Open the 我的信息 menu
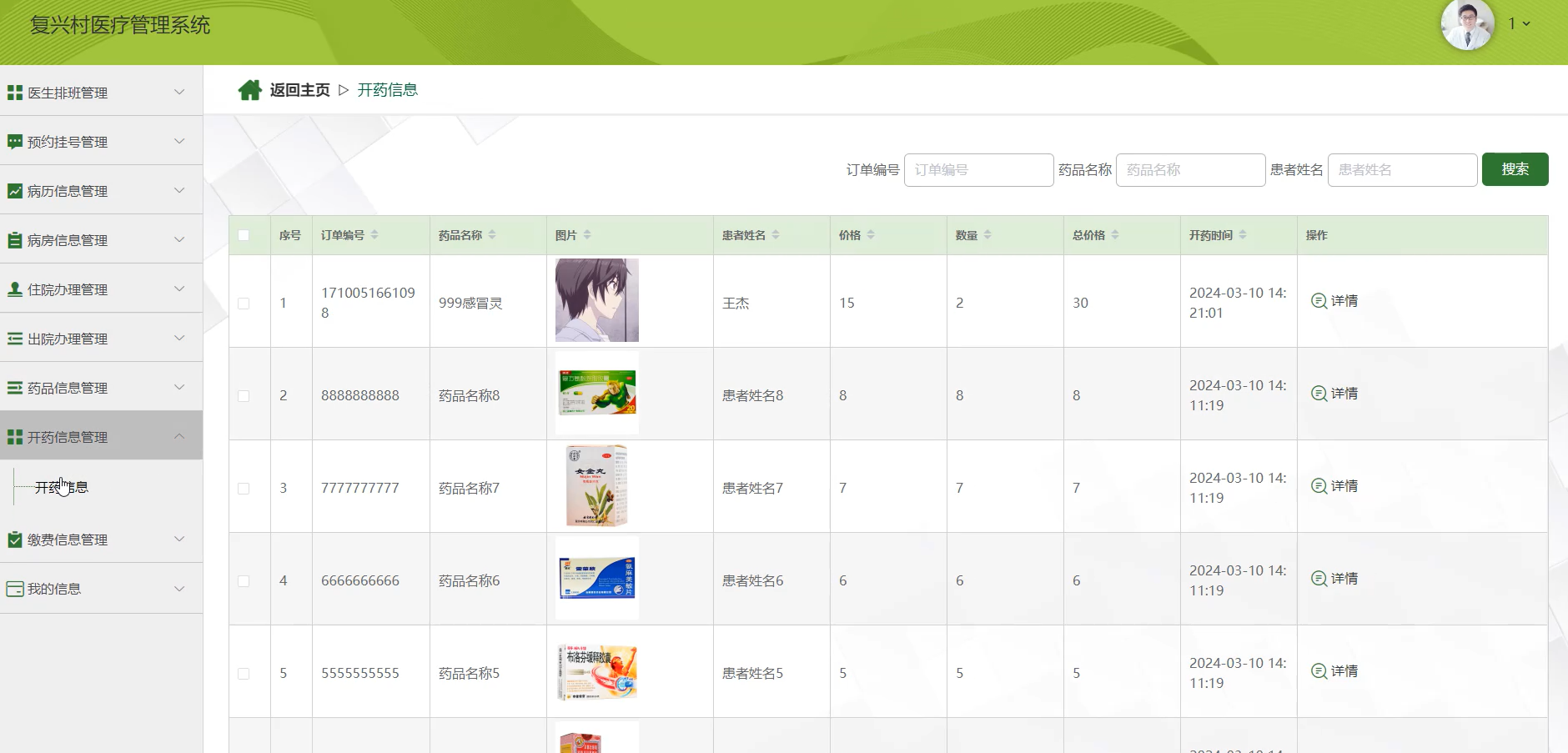The width and height of the screenshot is (1568, 753). coord(101,589)
